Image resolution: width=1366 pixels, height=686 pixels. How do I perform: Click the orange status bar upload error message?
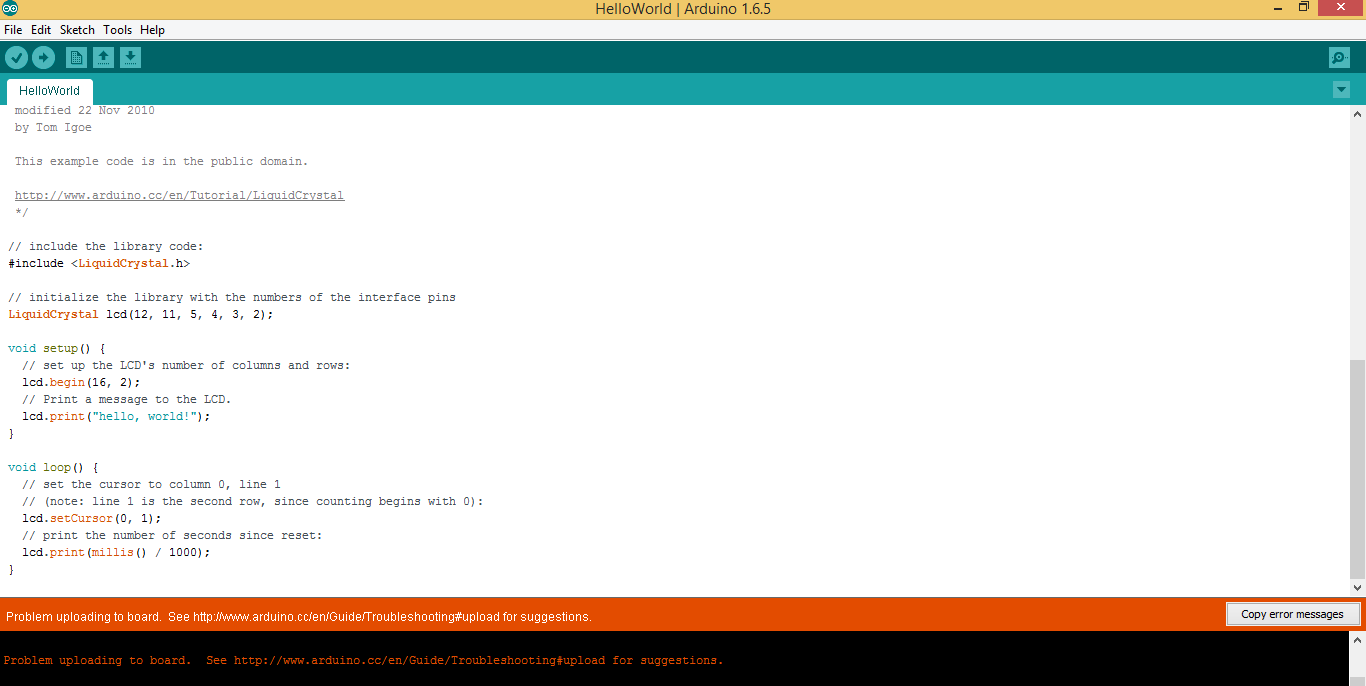(x=299, y=616)
